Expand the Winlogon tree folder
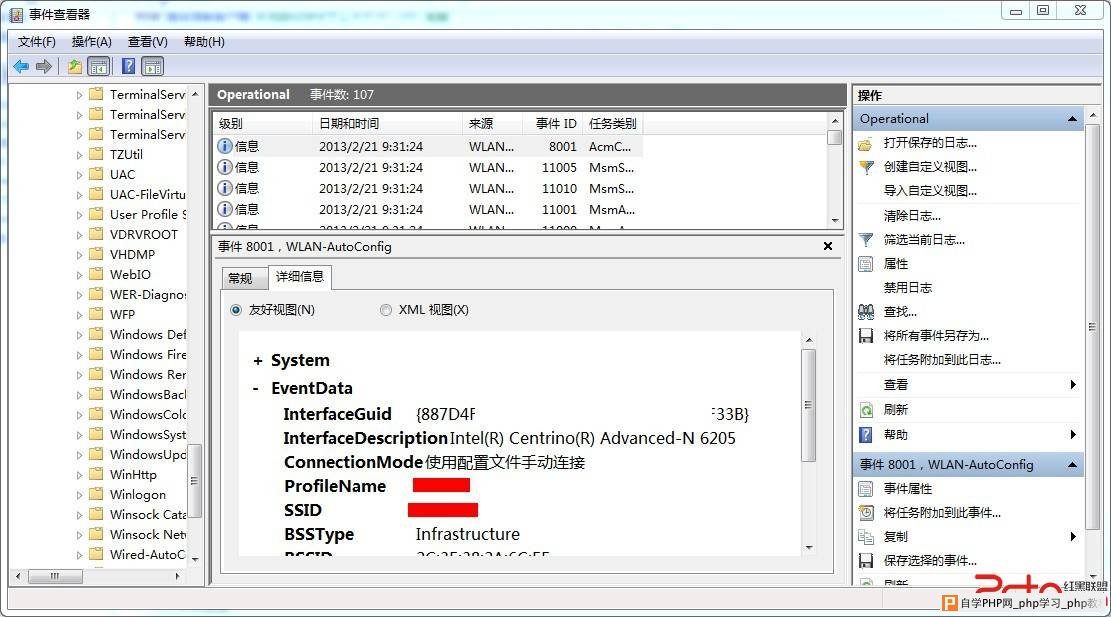Image resolution: width=1111 pixels, height=617 pixels. point(79,495)
